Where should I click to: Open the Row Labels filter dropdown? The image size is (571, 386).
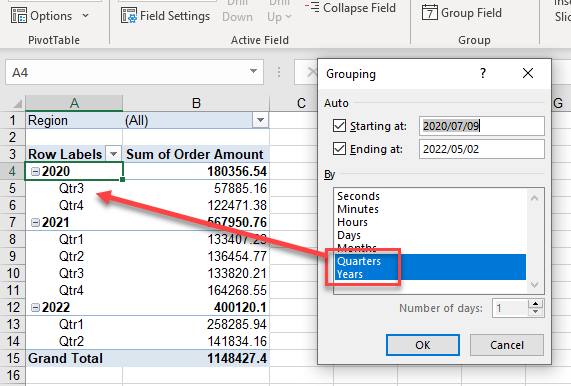point(113,154)
